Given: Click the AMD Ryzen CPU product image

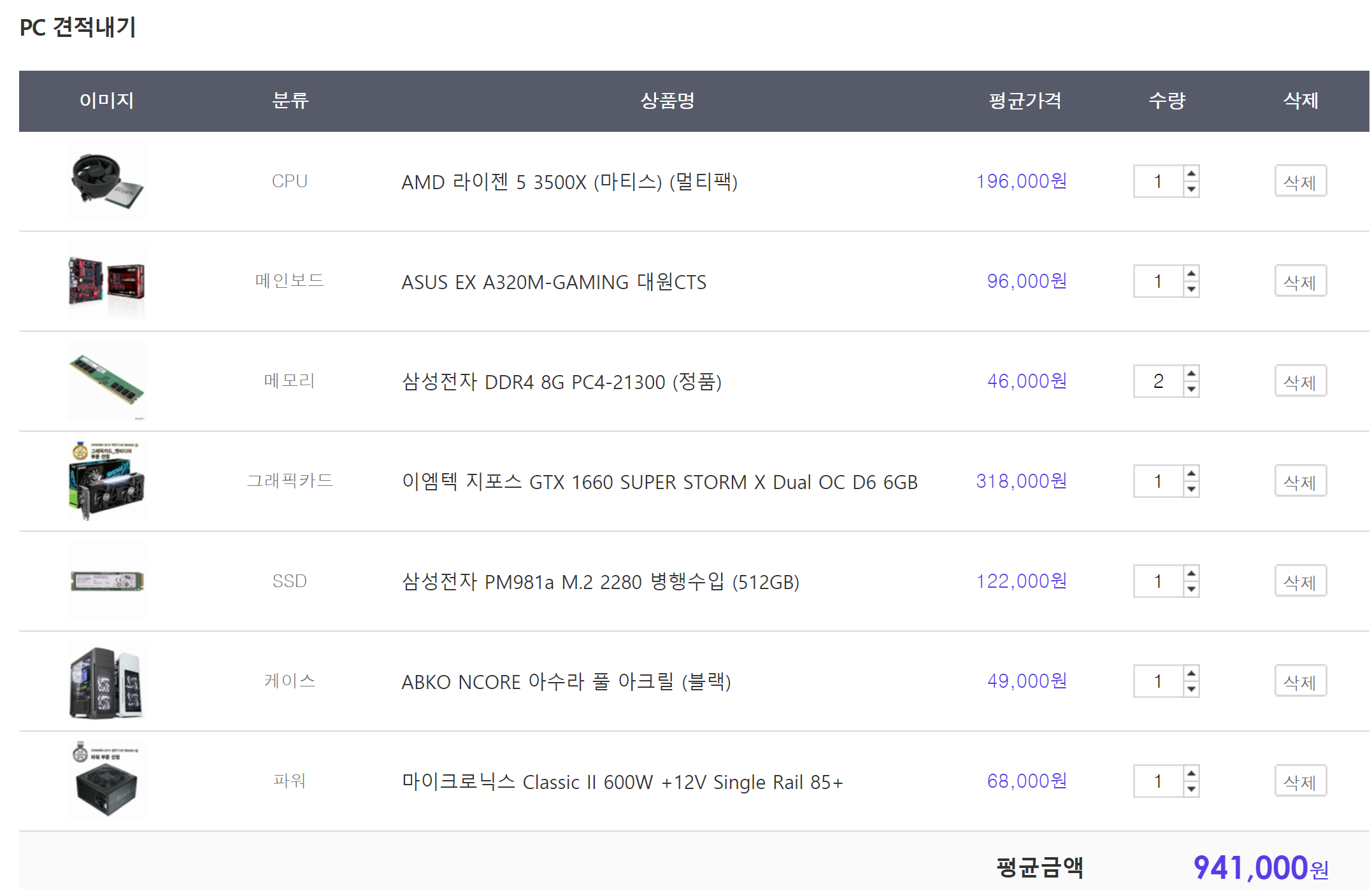Looking at the screenshot, I should click(106, 181).
